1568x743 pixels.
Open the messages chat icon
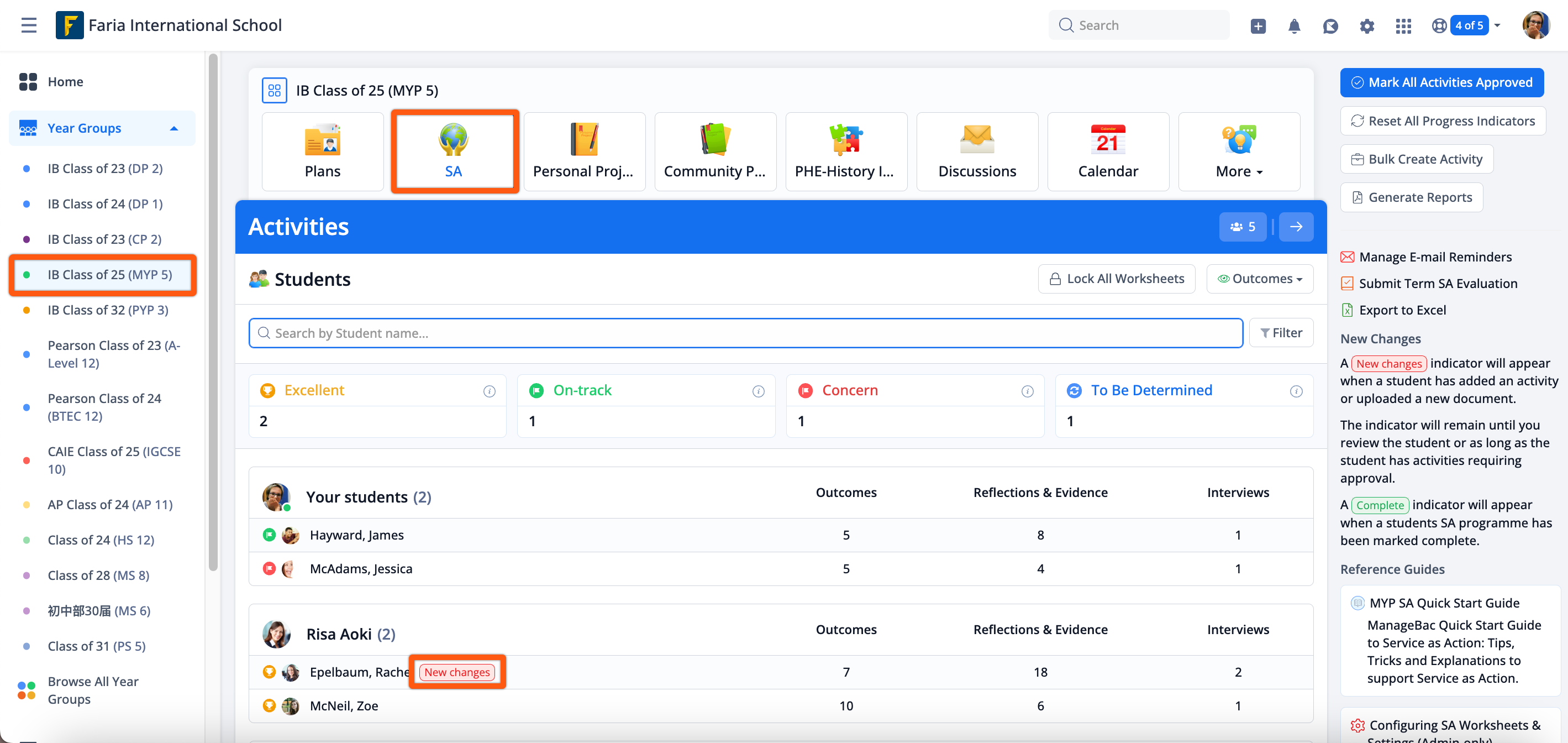point(1330,25)
